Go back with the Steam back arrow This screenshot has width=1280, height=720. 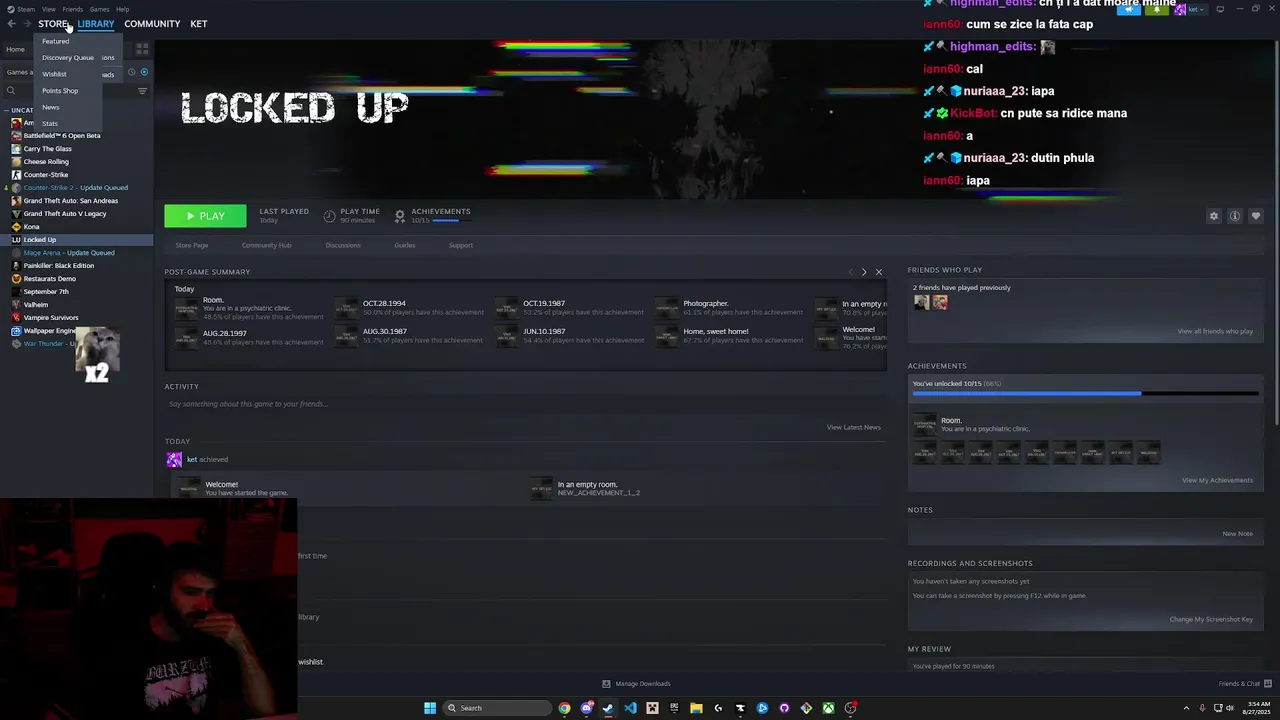[x=11, y=24]
